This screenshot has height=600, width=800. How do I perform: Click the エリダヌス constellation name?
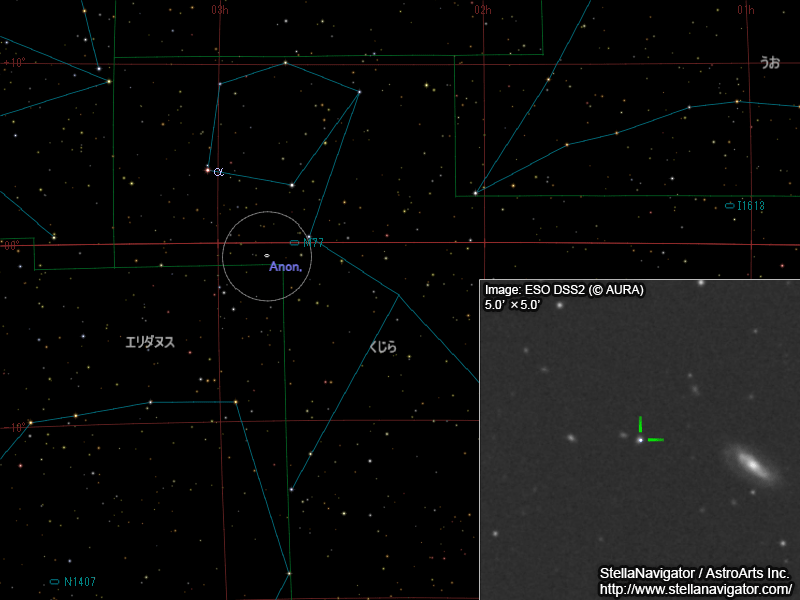[x=152, y=339]
